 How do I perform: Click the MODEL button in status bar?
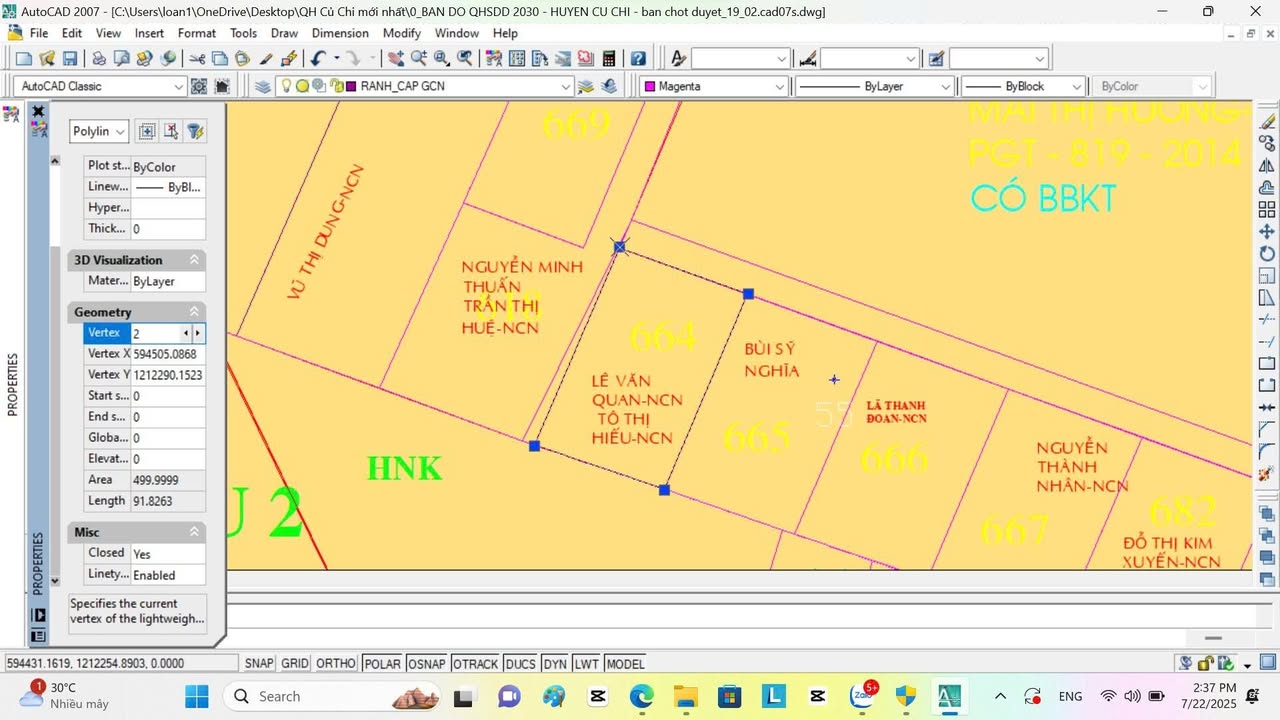[x=625, y=664]
